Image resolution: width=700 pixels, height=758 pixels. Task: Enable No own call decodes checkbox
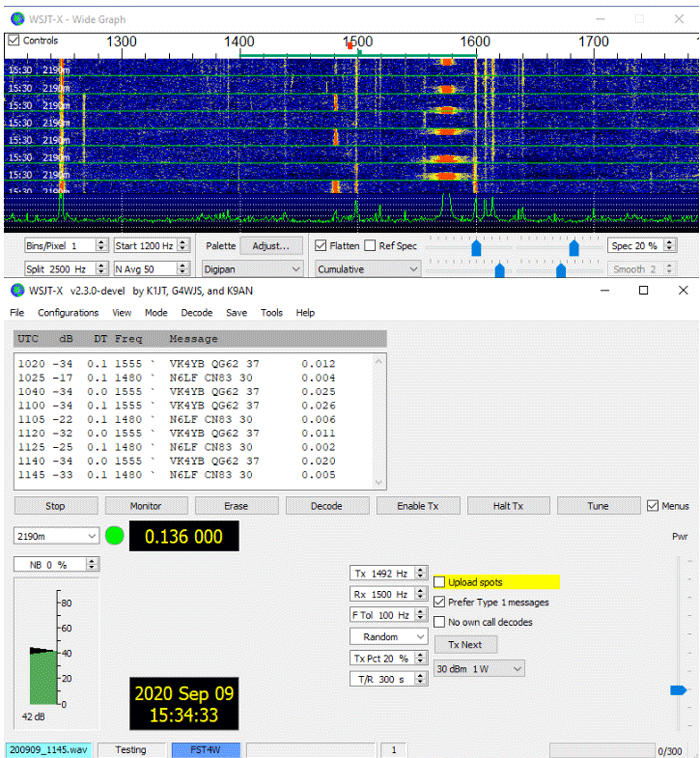coord(439,622)
